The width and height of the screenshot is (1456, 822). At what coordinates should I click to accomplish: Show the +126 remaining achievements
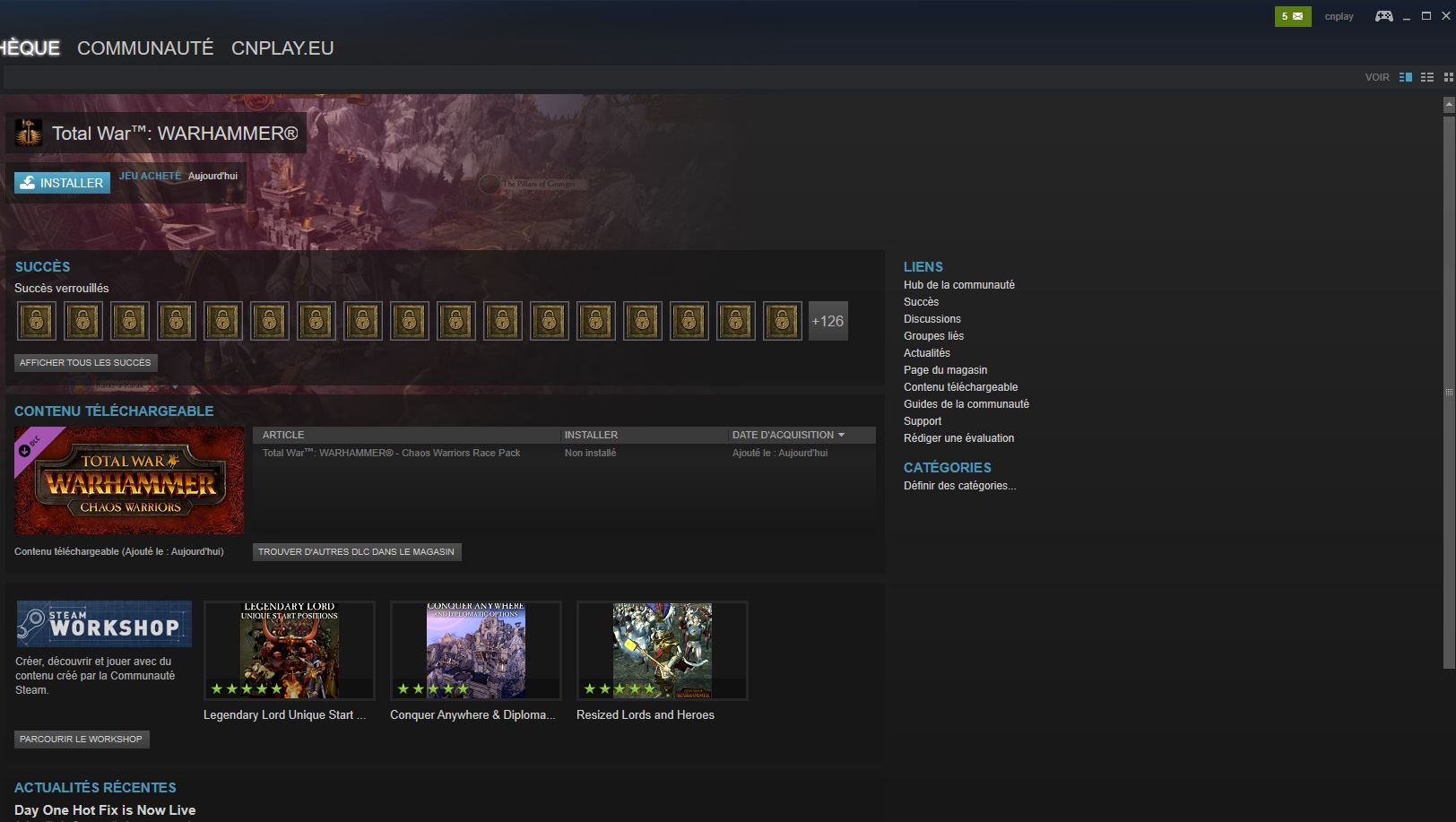828,321
